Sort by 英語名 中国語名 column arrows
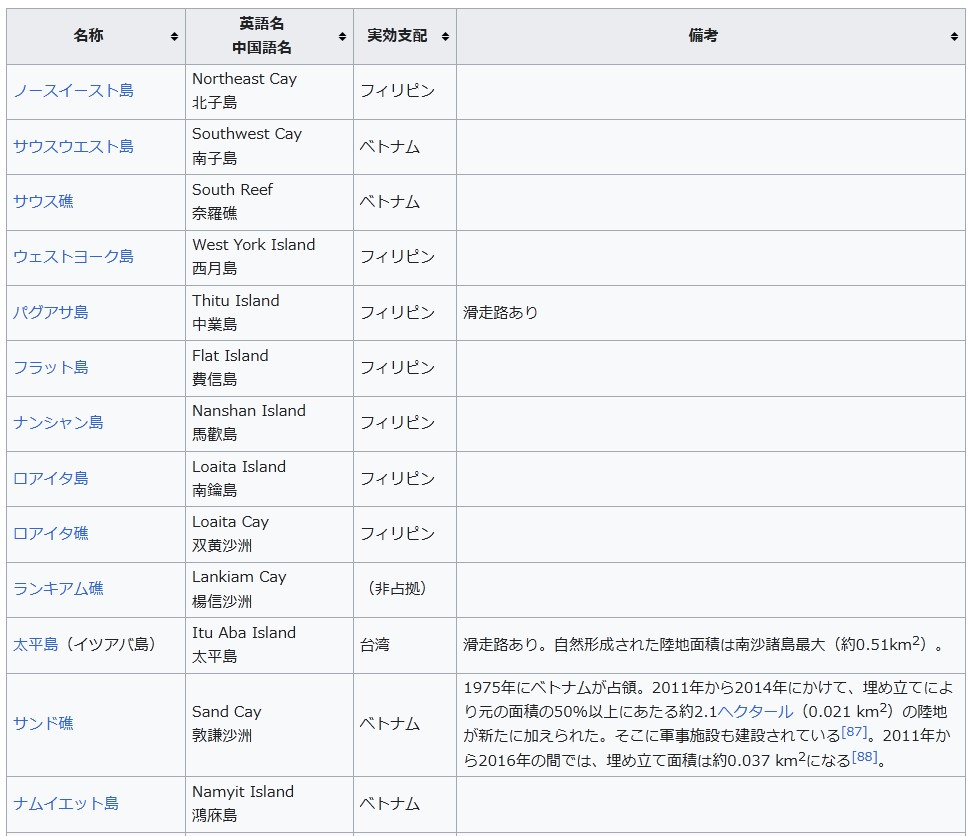This screenshot has height=836, width=973. click(x=343, y=37)
